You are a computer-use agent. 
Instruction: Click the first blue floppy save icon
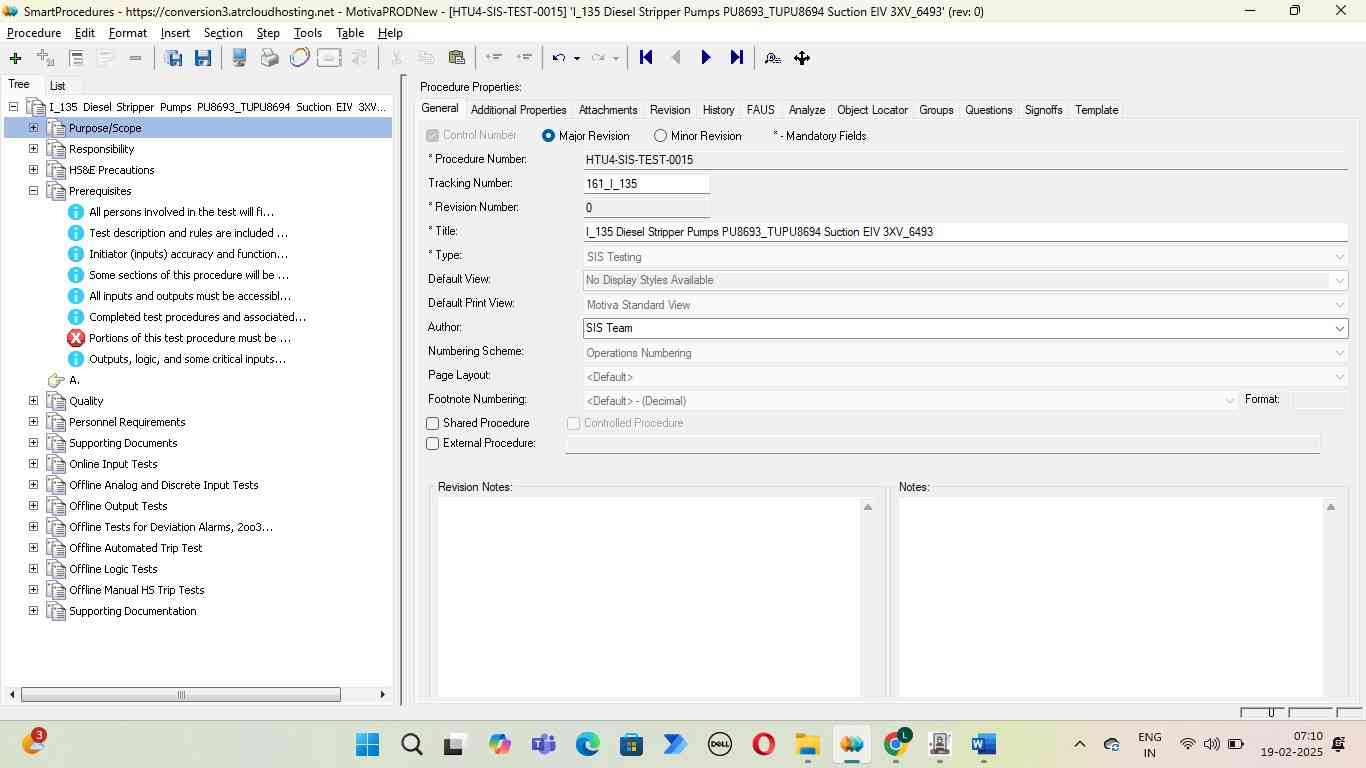click(x=173, y=58)
